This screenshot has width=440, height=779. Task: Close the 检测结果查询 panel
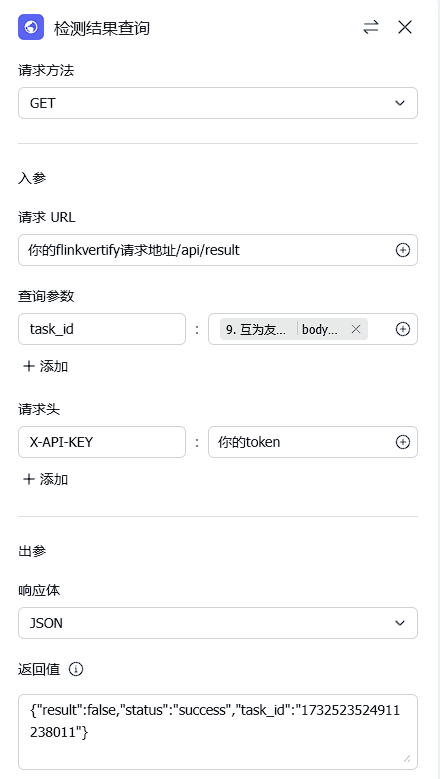coord(405,27)
